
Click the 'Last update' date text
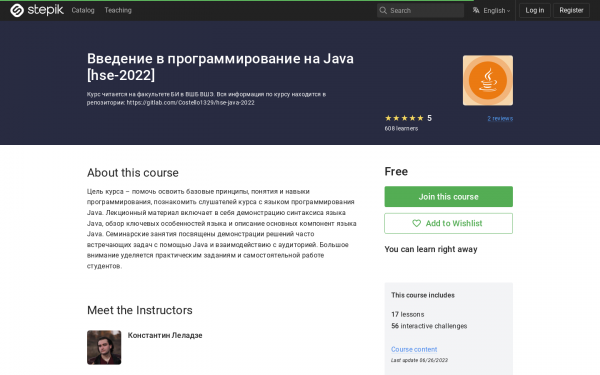point(419,360)
